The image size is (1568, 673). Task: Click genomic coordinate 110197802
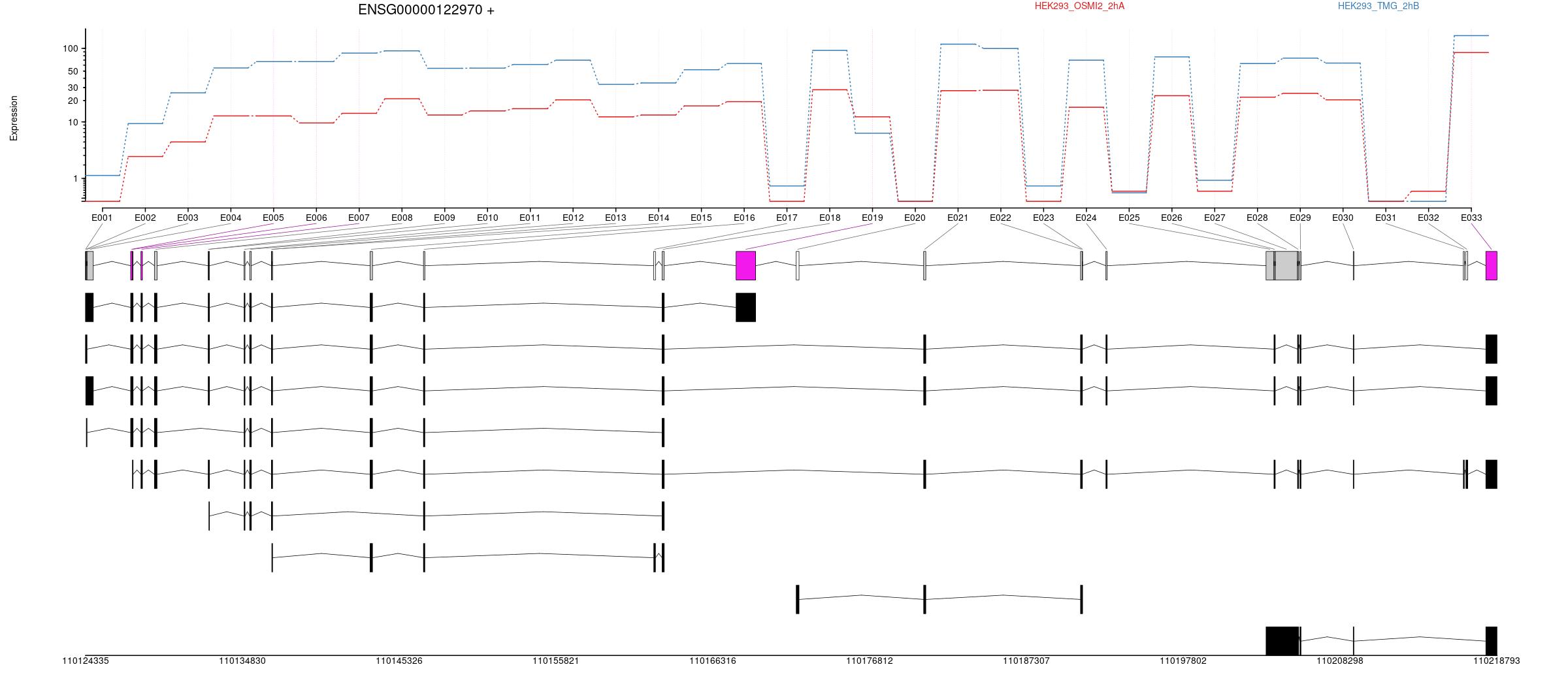pyautogui.click(x=1183, y=661)
